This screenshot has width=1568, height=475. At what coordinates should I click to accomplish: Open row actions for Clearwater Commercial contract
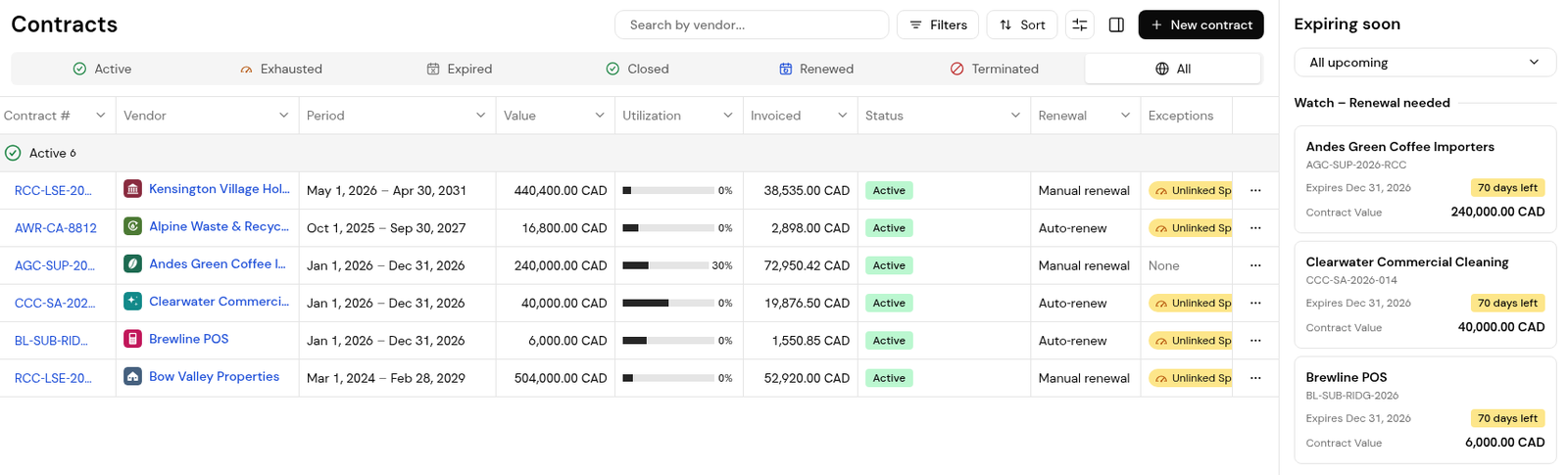(1255, 304)
